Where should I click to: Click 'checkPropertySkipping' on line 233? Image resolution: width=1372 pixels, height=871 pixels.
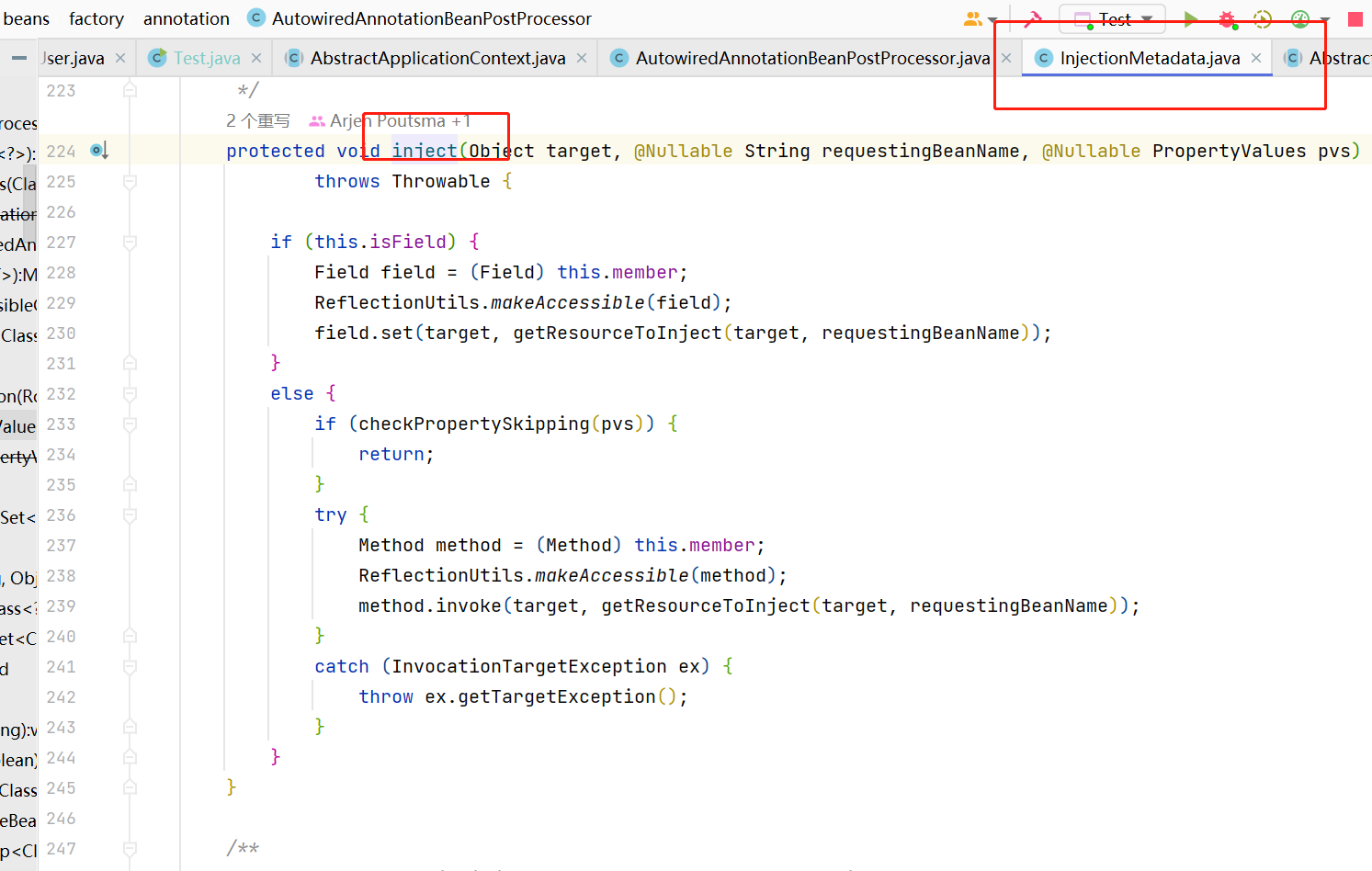[474, 424]
